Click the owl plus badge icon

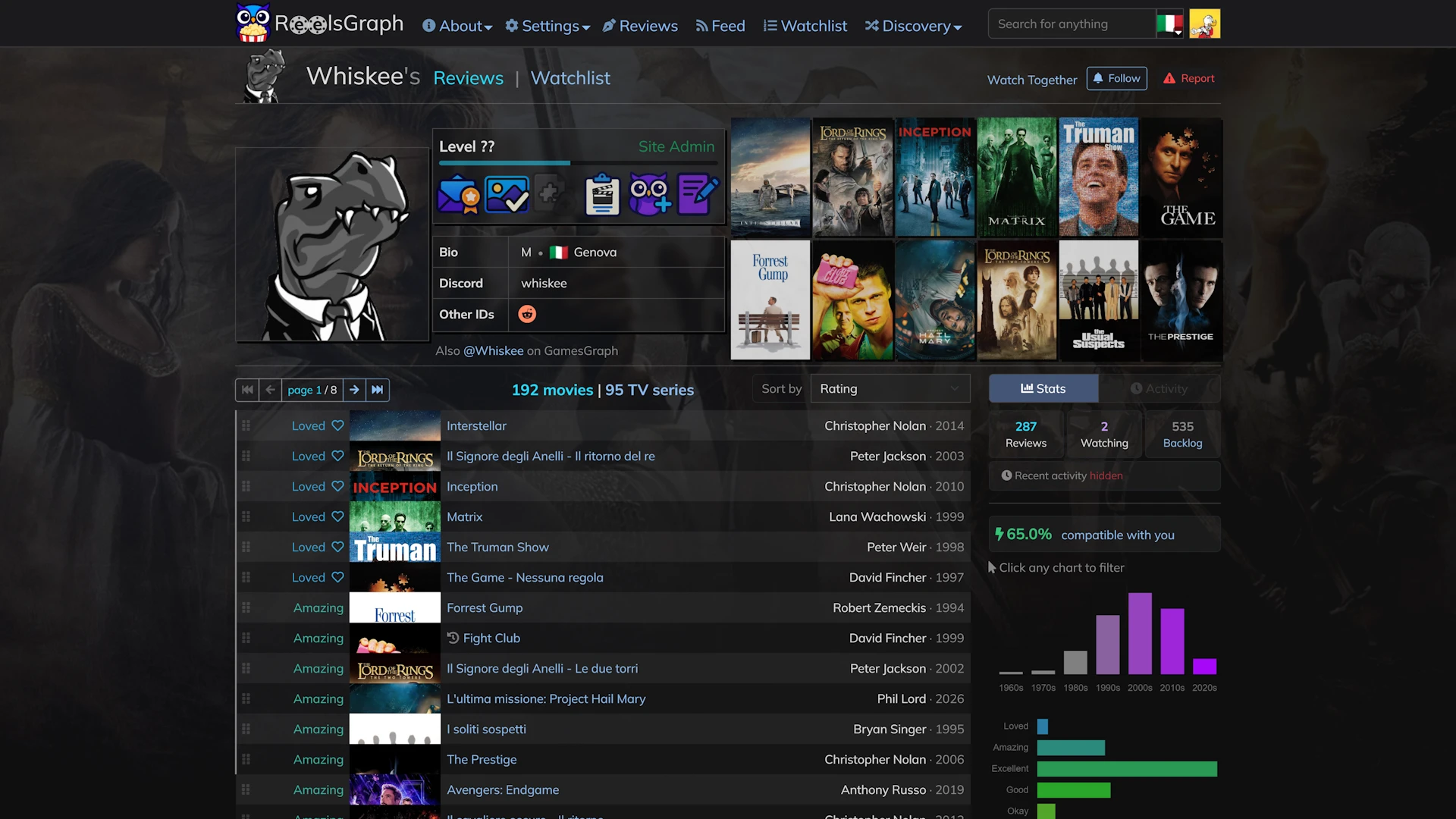[650, 194]
